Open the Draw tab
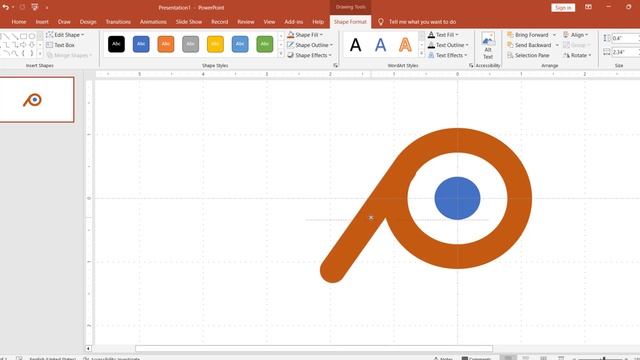 point(64,22)
